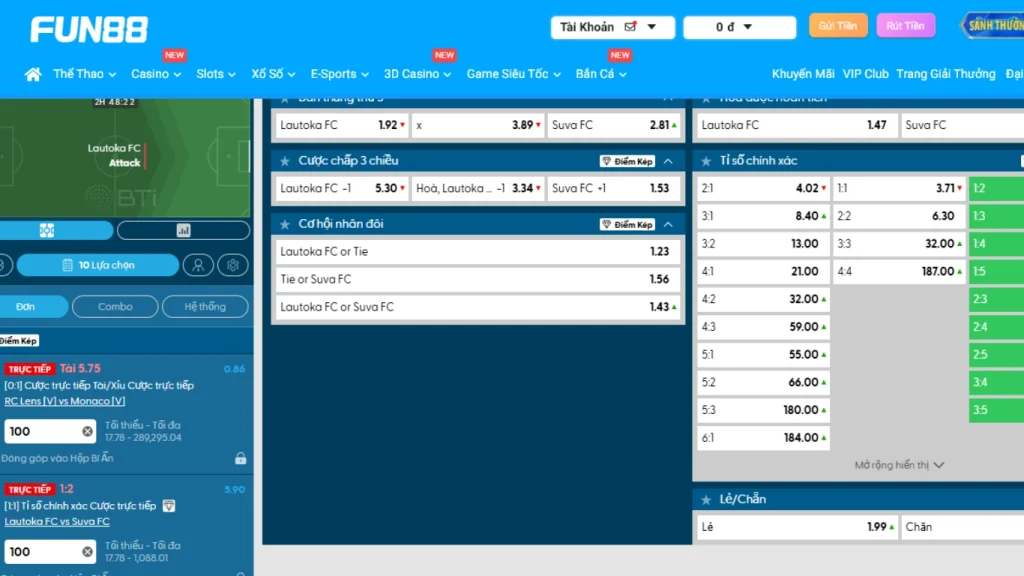Click the star icon beside Lẻ/Chẵn
This screenshot has height=576, width=1024.
pyautogui.click(x=706, y=499)
